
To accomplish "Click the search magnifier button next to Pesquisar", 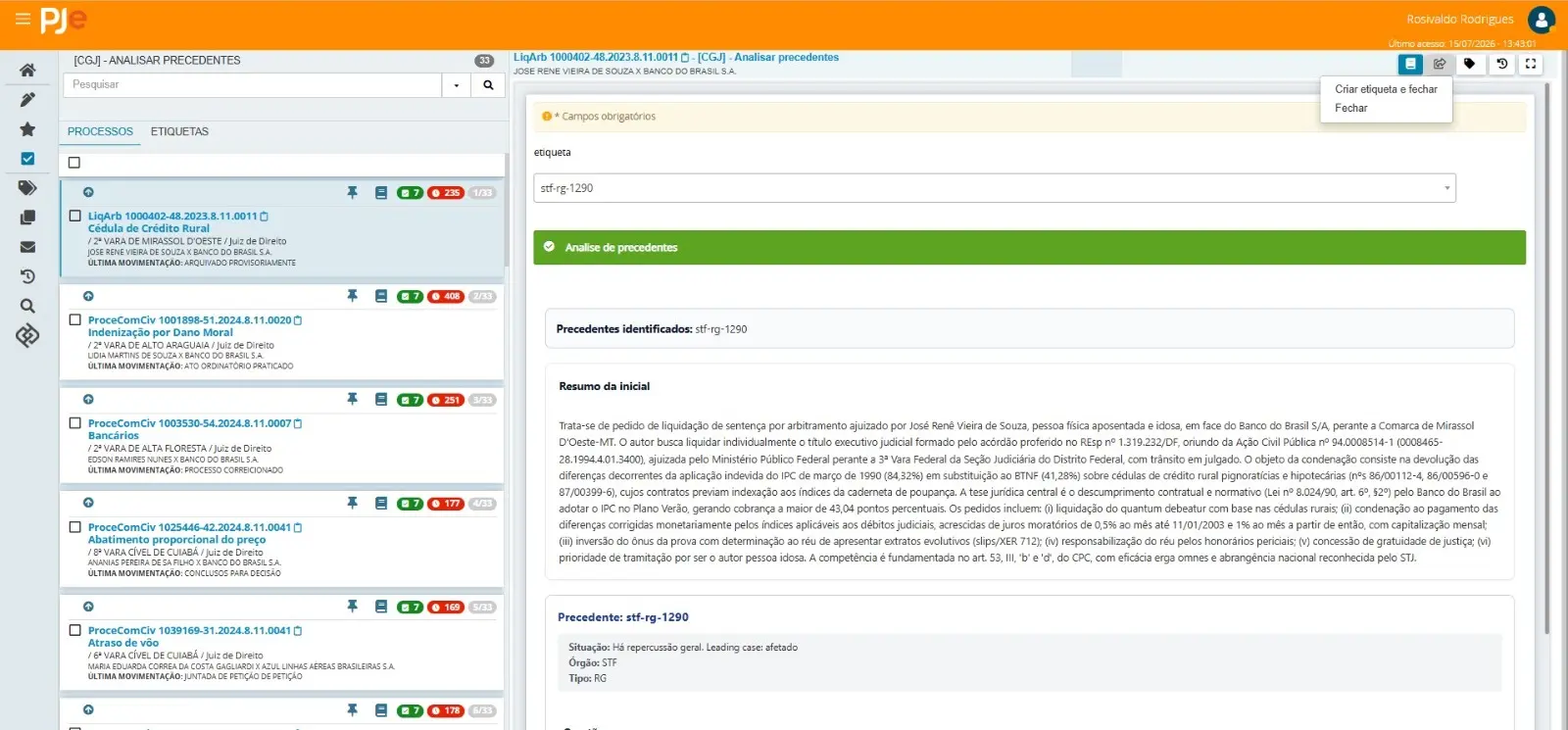I will [488, 85].
